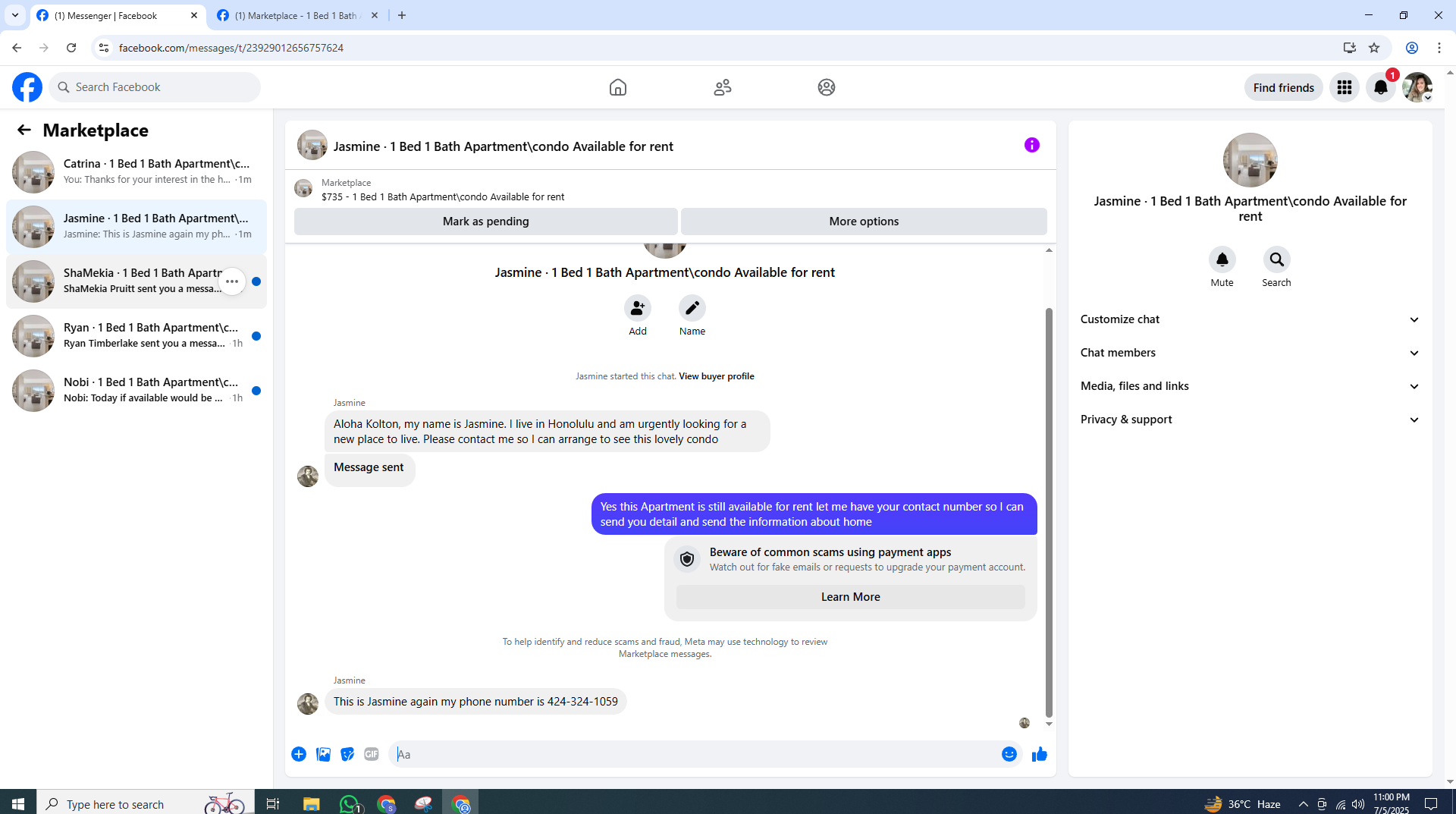Open more actions plus icon in composer
The image size is (1456, 814).
[x=299, y=754]
